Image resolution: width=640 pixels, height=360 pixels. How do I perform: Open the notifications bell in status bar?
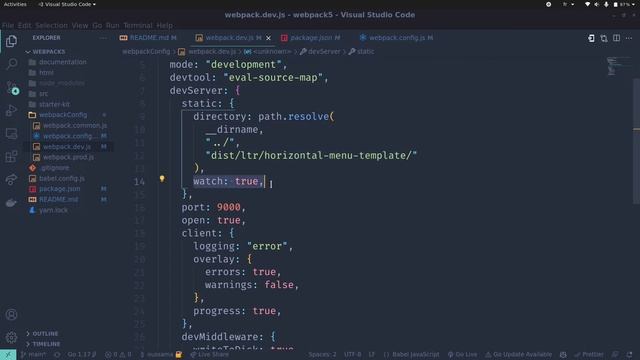(x=629, y=355)
